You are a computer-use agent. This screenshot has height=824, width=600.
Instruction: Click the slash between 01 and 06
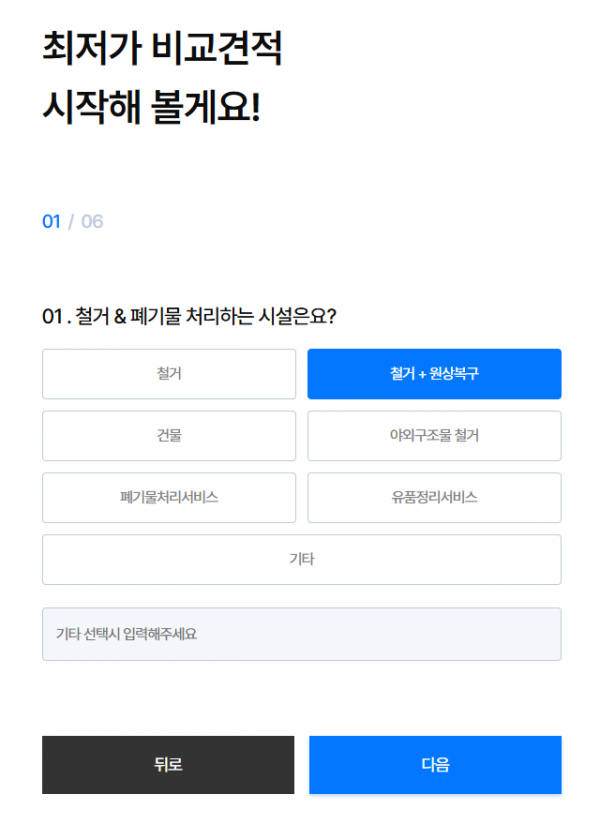click(71, 221)
